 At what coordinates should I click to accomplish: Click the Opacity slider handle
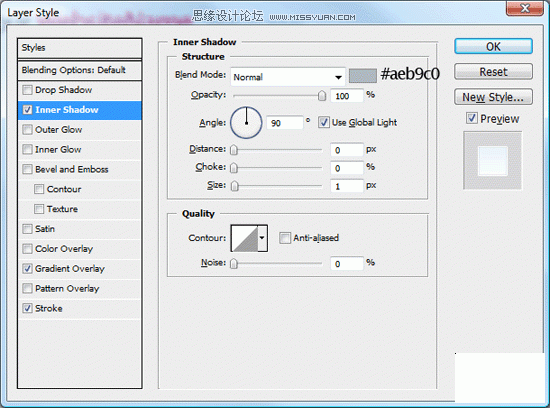[322, 96]
